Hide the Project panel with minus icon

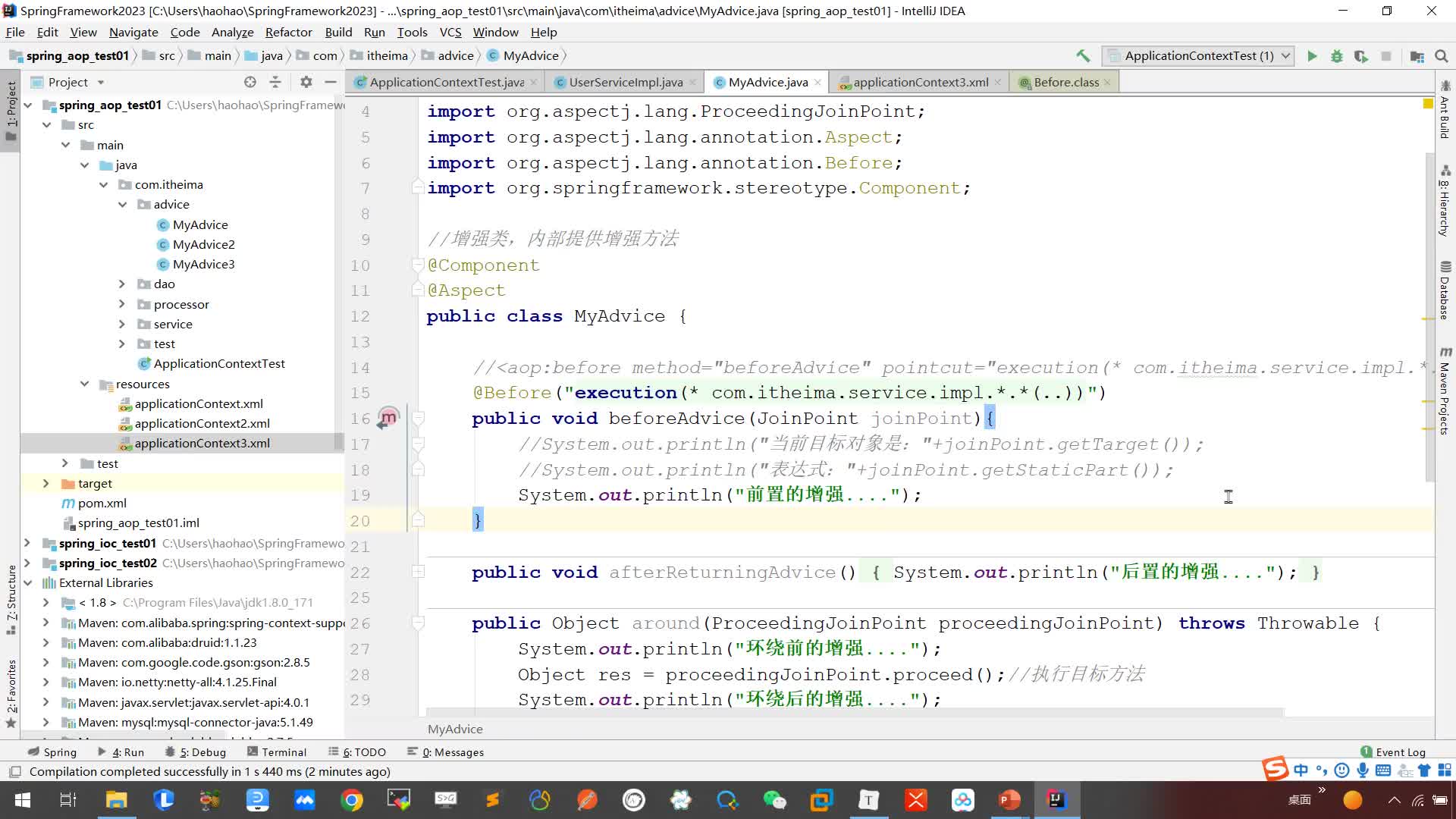click(331, 82)
